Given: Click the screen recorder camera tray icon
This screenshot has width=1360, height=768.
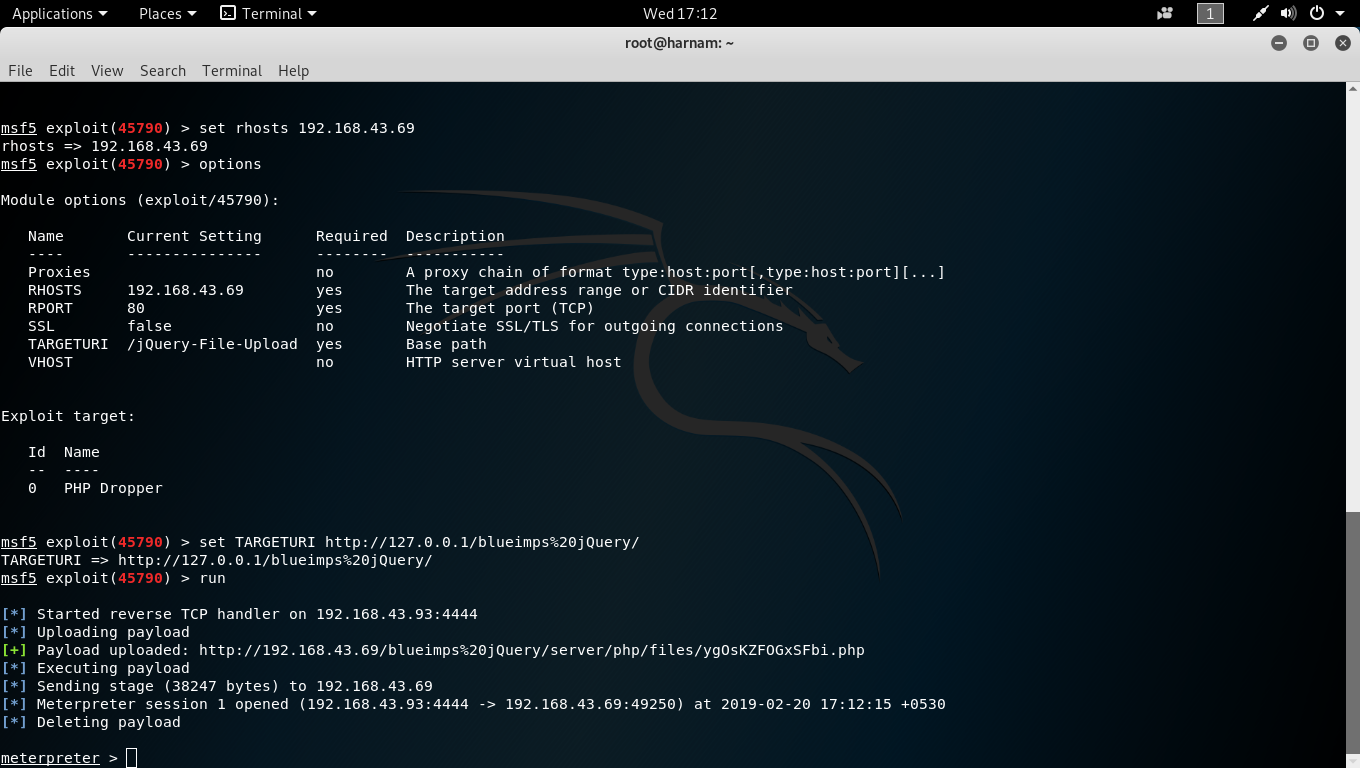Looking at the screenshot, I should 1164,13.
